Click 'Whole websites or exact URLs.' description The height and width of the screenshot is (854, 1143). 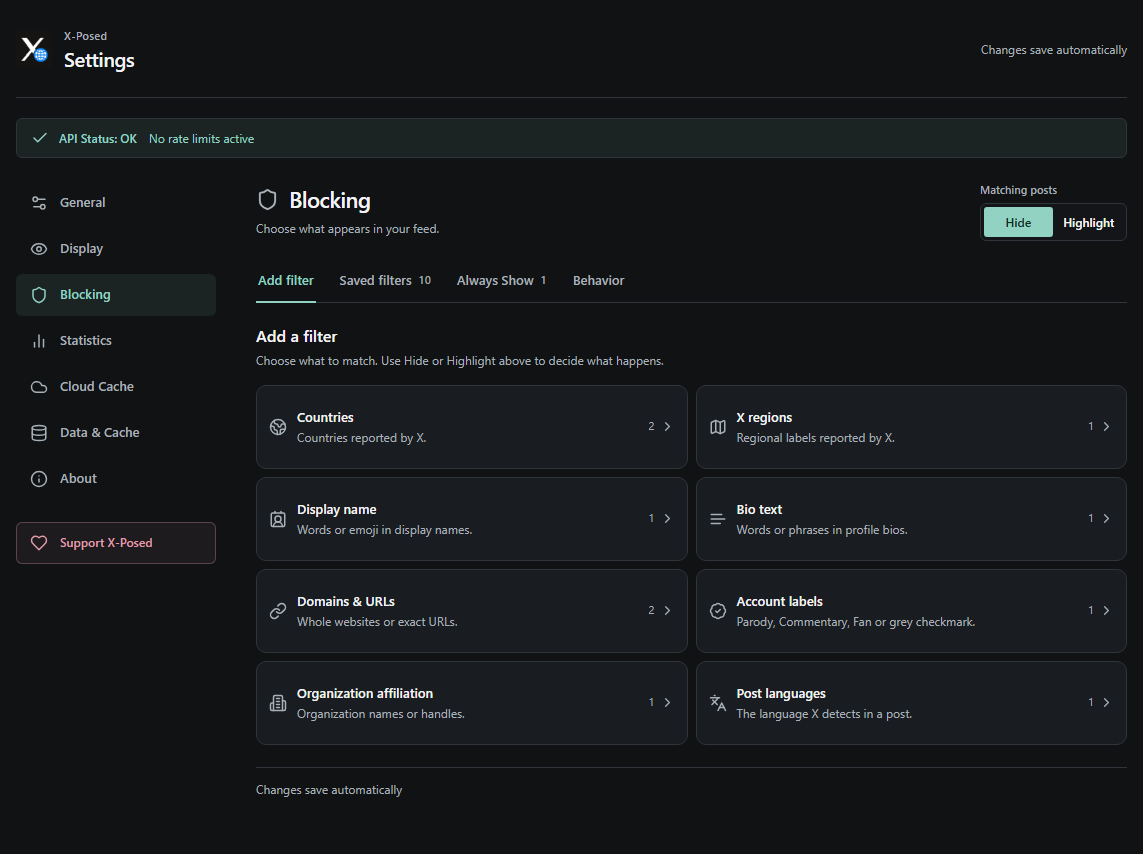point(377,622)
